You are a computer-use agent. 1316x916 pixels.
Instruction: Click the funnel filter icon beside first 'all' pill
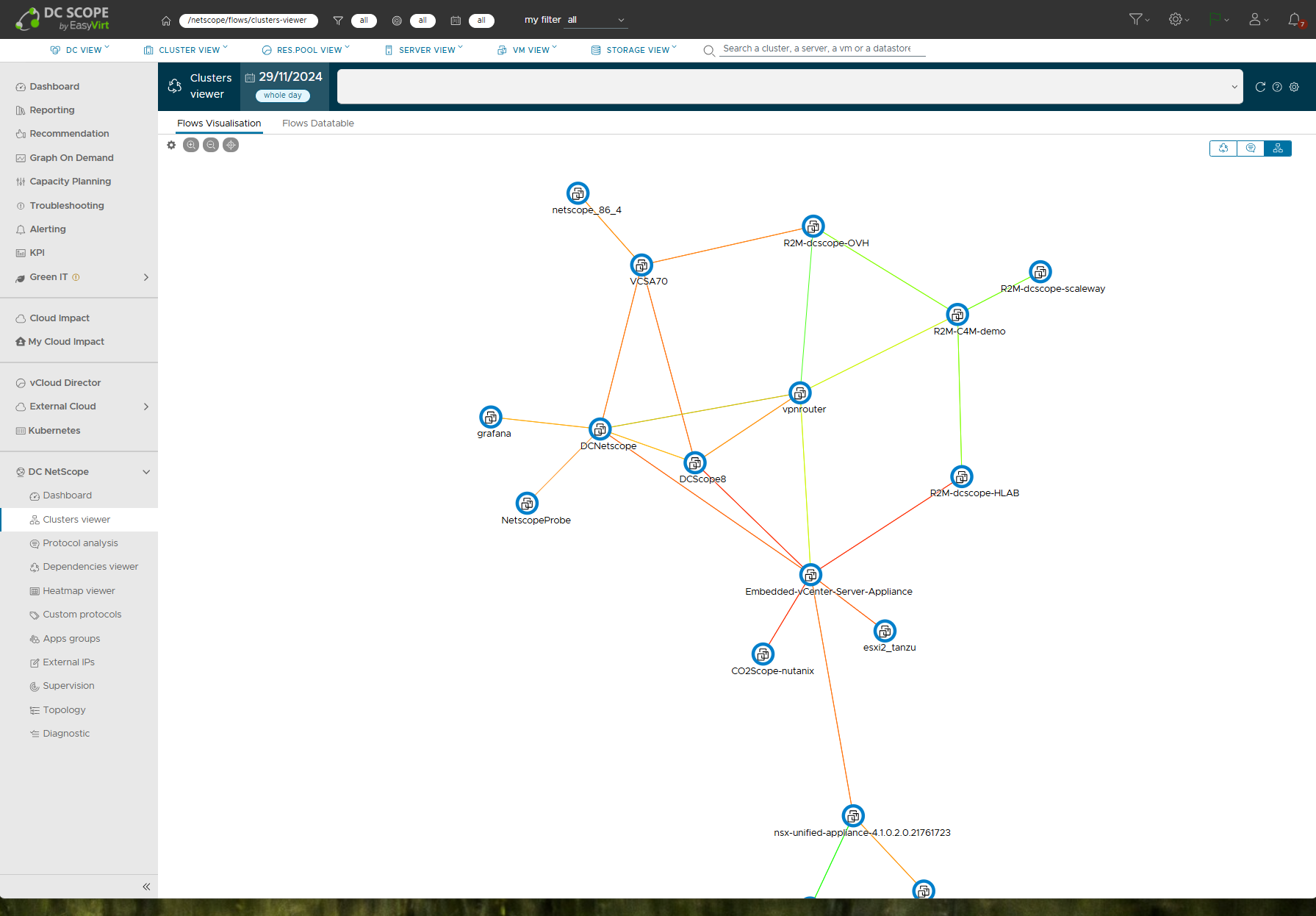pyautogui.click(x=338, y=21)
